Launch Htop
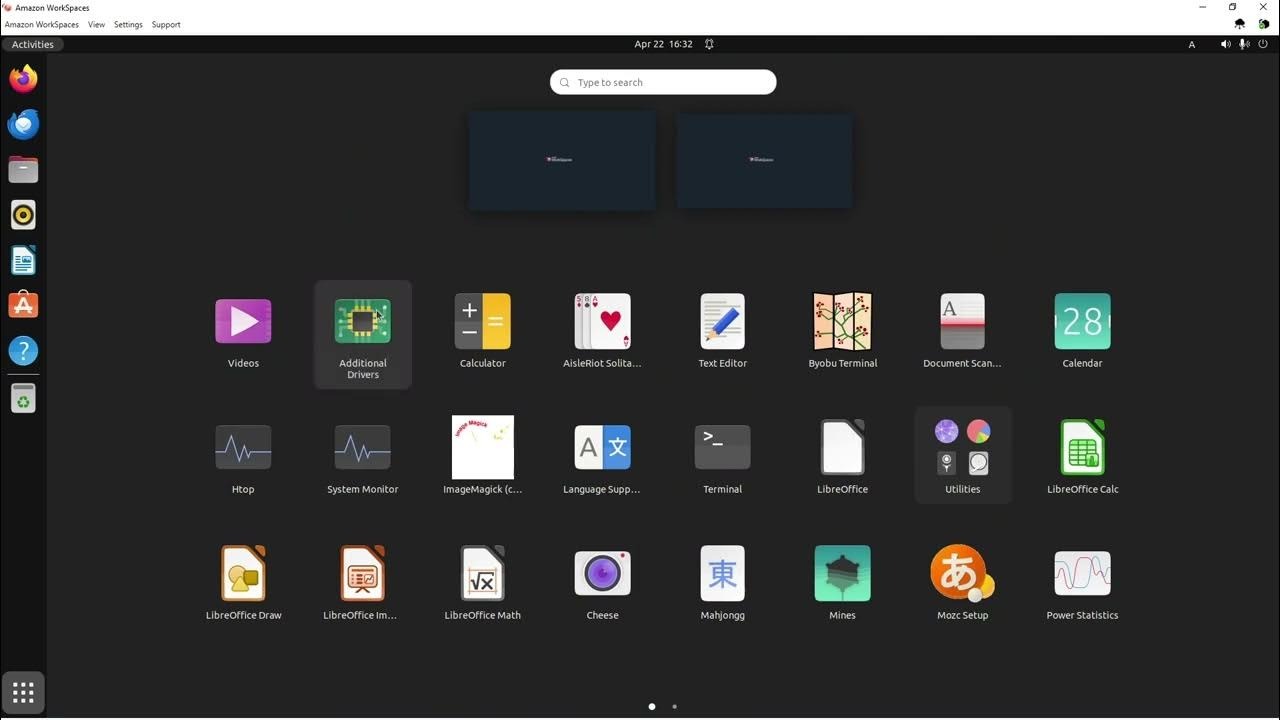 [243, 448]
